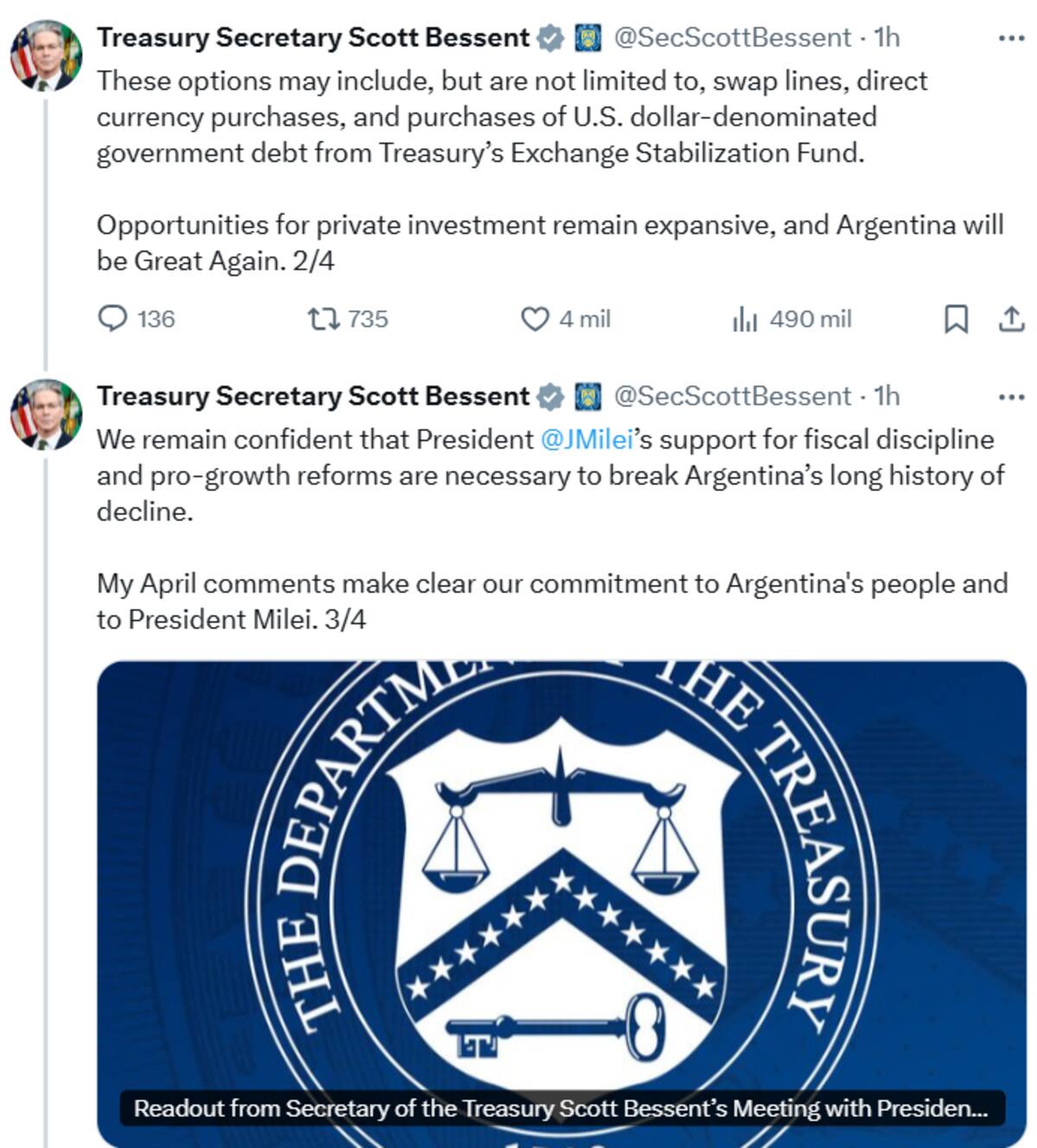Image resolution: width=1037 pixels, height=1148 pixels.
Task: Click verified badge on first tweet
Action: click(550, 38)
